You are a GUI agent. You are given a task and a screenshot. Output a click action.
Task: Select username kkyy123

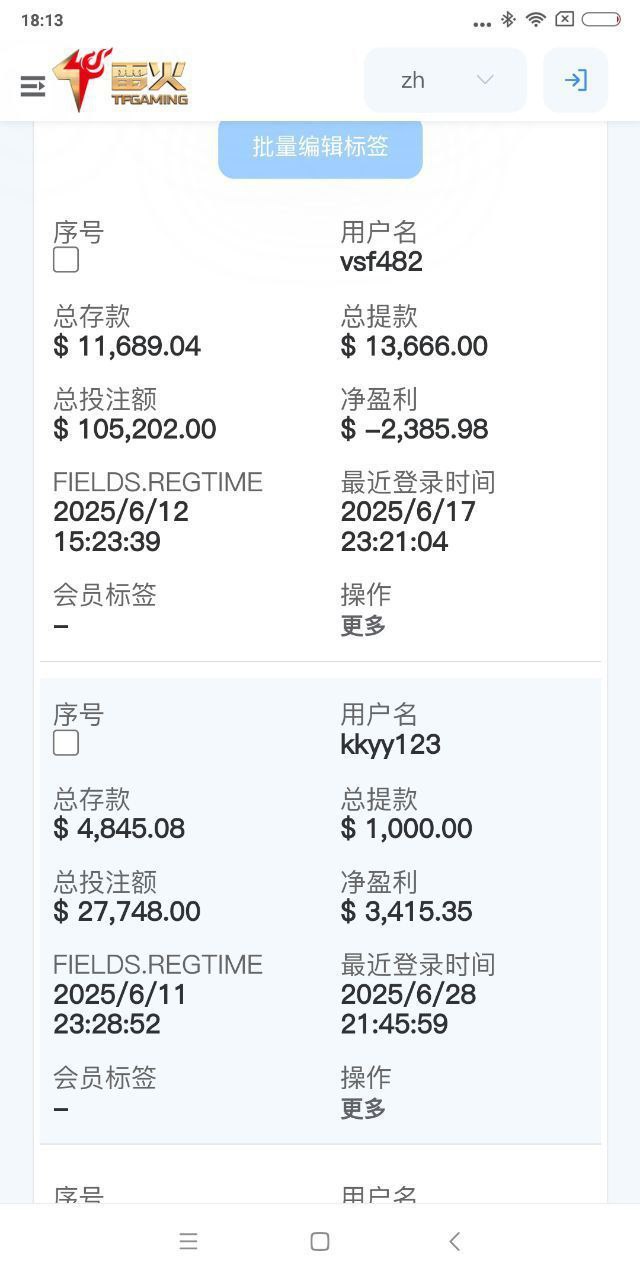(390, 745)
